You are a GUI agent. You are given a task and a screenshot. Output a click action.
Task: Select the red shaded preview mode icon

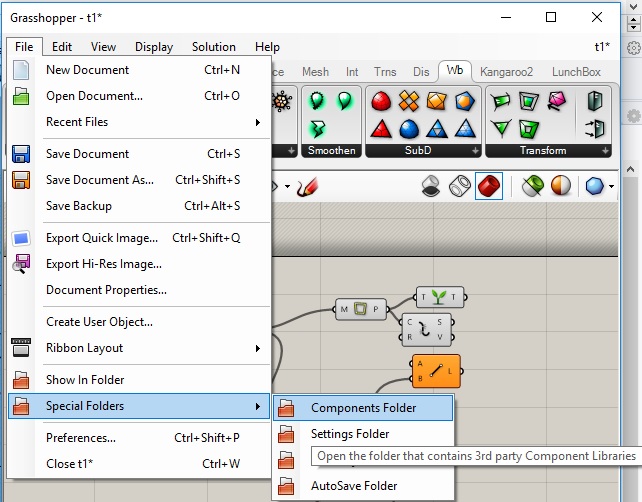pyautogui.click(x=489, y=186)
